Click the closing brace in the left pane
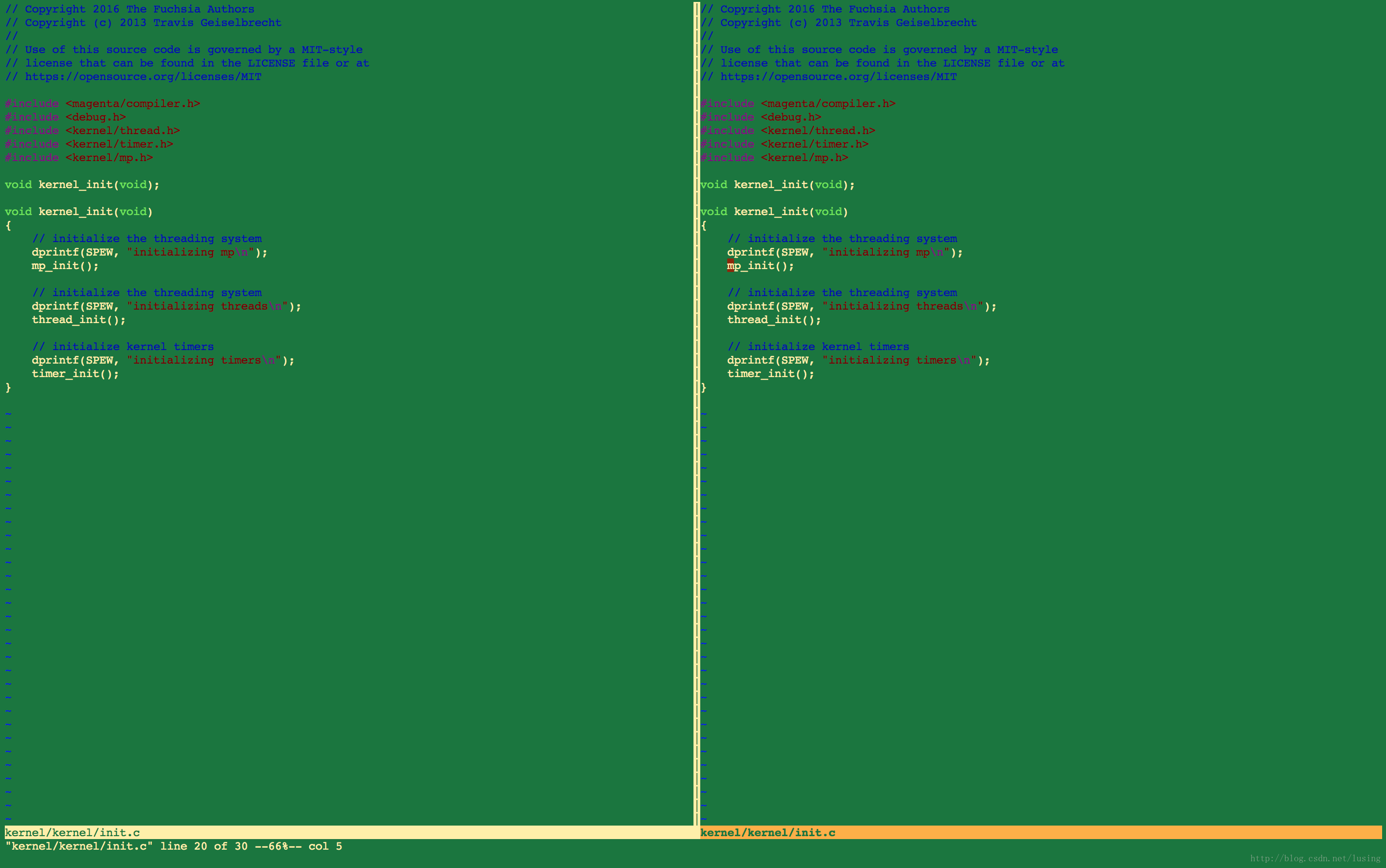The width and height of the screenshot is (1386, 868). pyautogui.click(x=8, y=388)
